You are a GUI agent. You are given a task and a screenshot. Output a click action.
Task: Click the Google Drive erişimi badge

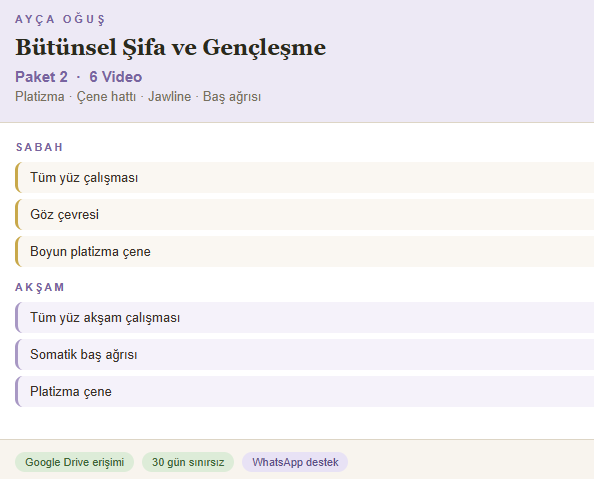75,462
